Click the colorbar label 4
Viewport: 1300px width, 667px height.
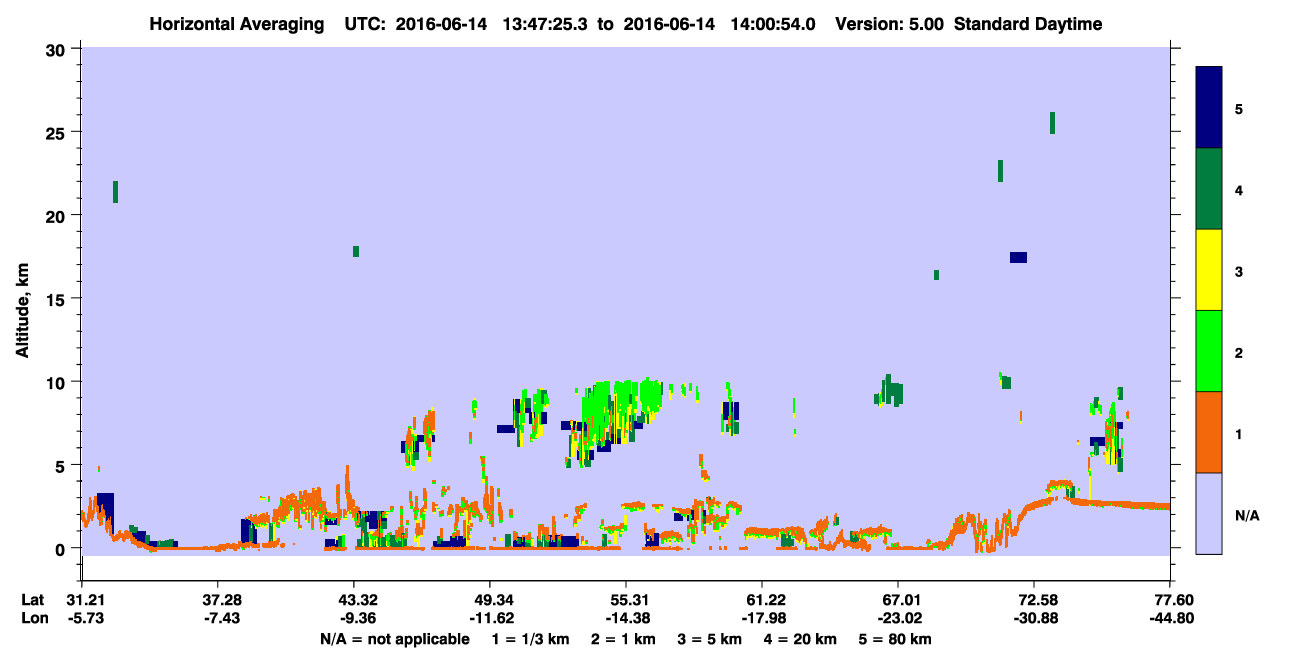click(x=1239, y=189)
